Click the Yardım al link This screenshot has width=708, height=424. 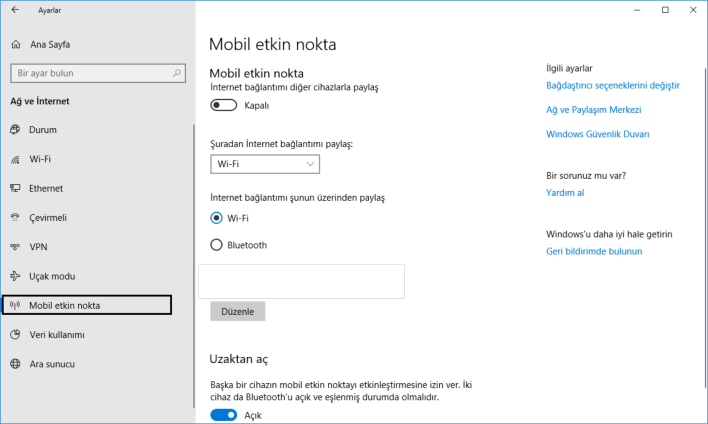(565, 193)
